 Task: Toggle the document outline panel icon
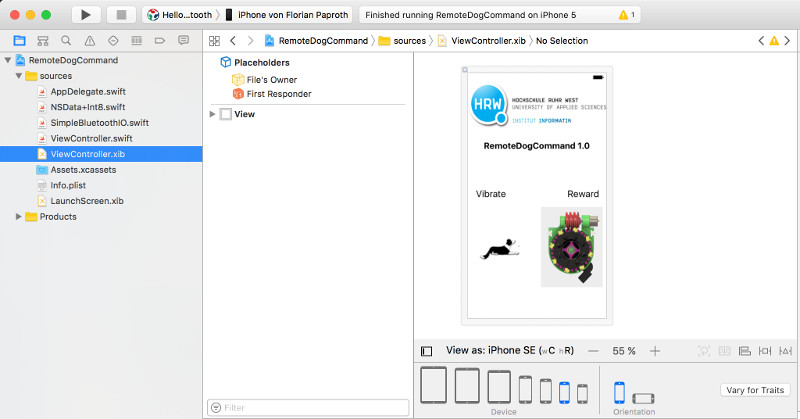point(427,351)
